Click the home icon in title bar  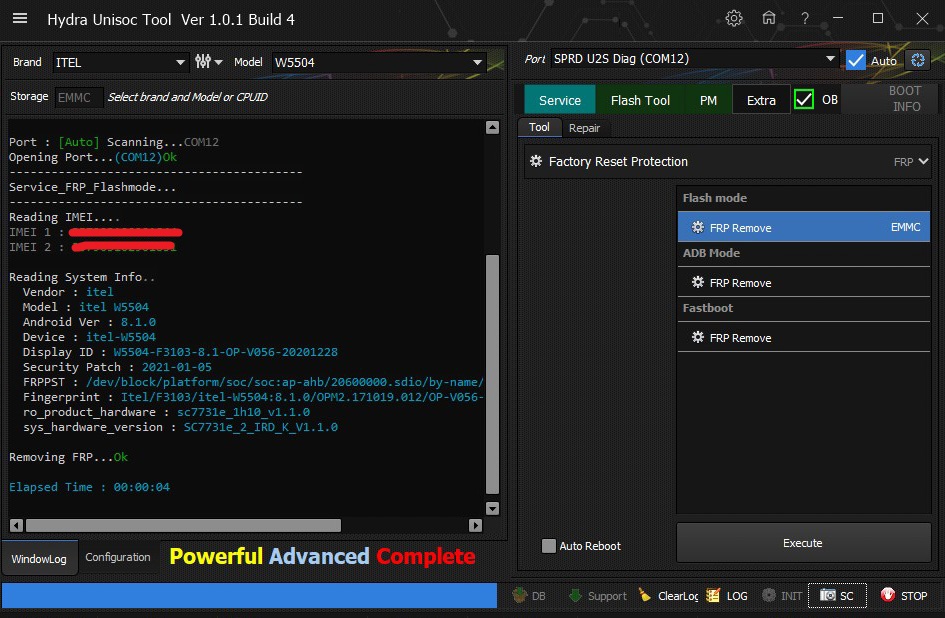(768, 18)
